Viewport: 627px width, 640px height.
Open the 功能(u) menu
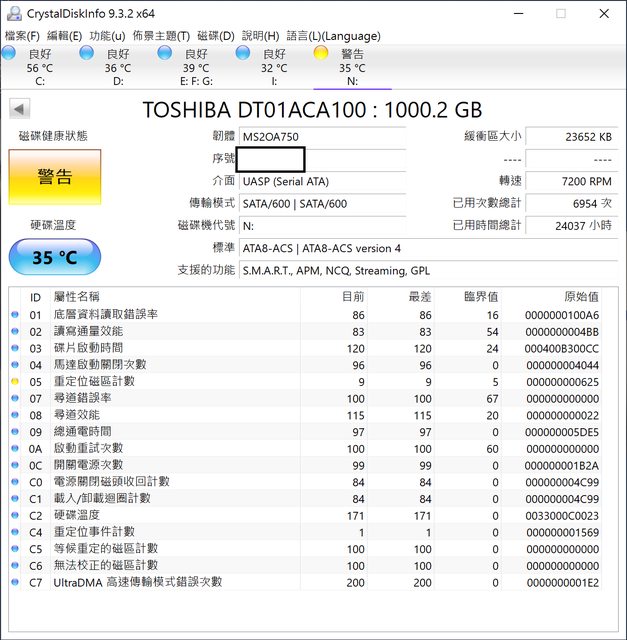(x=107, y=36)
